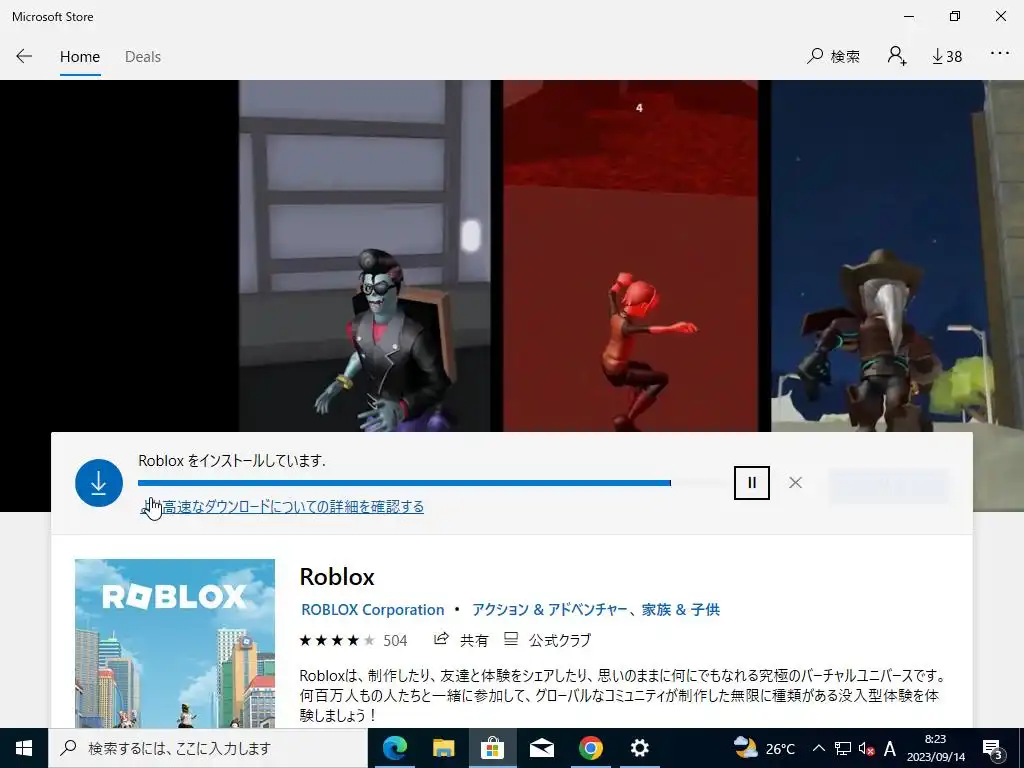Open ROBLOX Corporation publisher link
Image resolution: width=1024 pixels, height=768 pixels.
372,610
